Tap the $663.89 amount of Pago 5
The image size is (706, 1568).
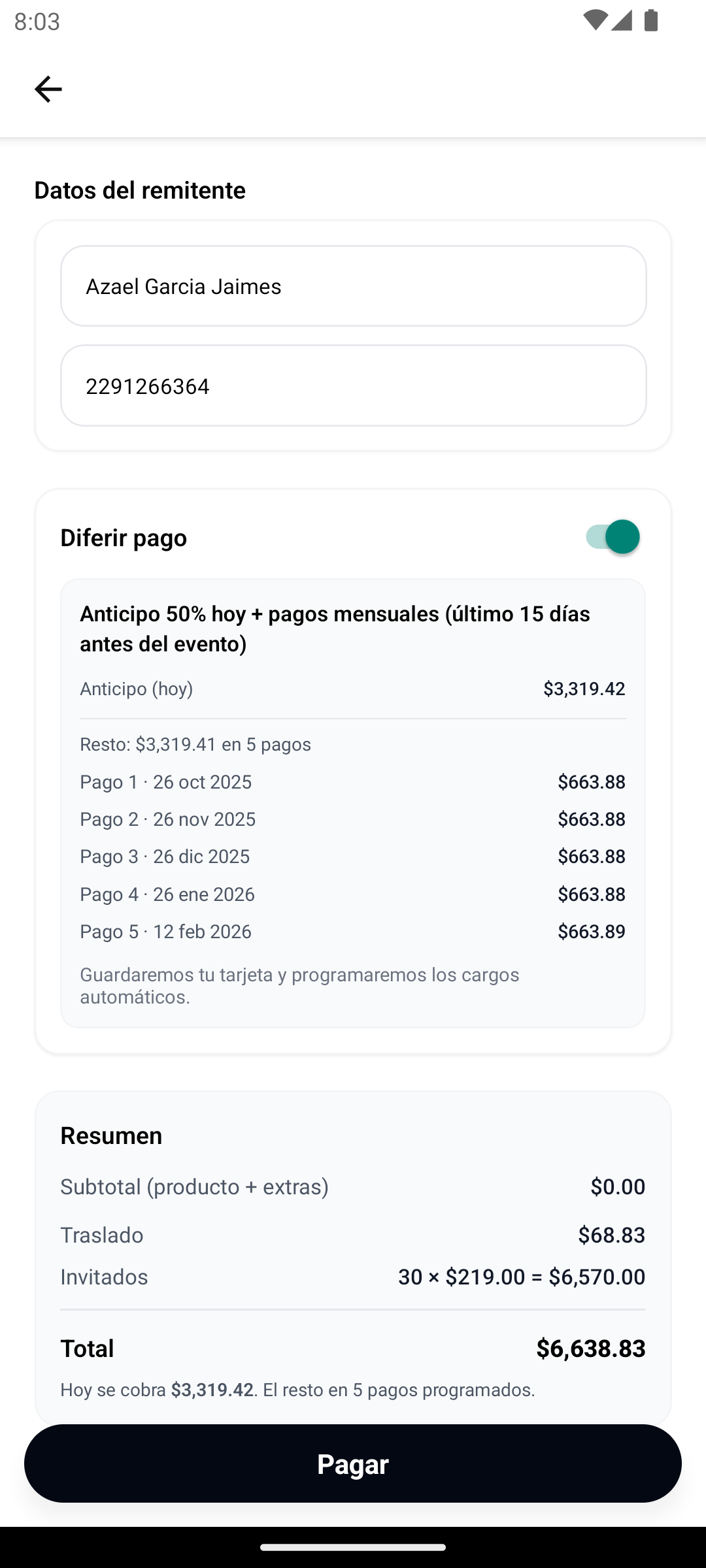tap(592, 932)
